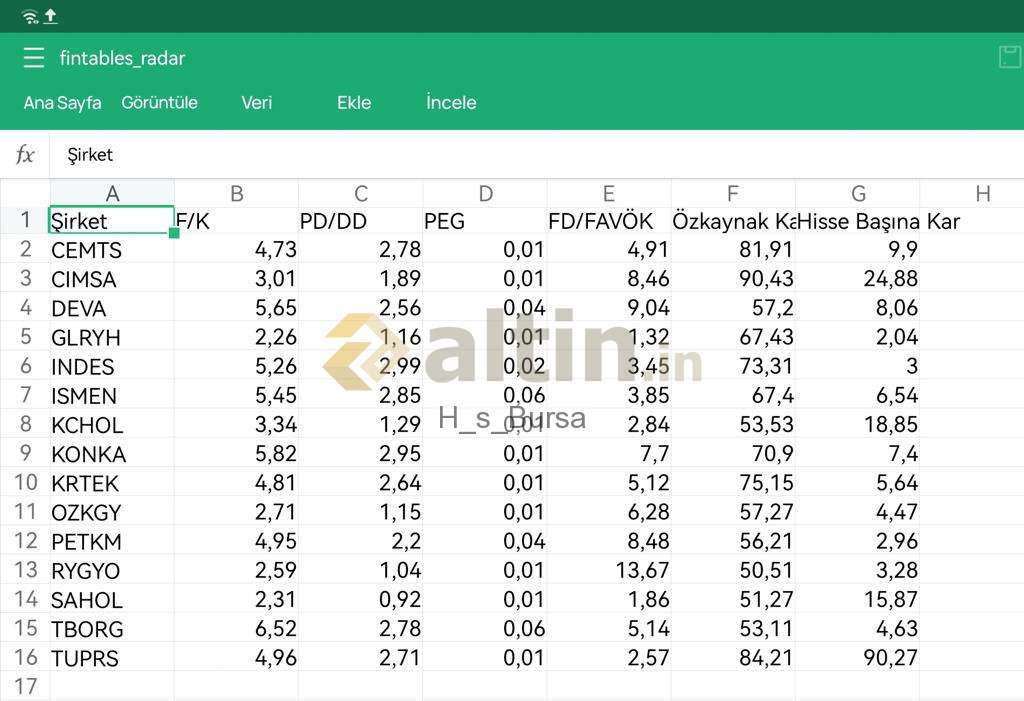This screenshot has height=701, width=1024.
Task: Select the DEVA company cell
Action: click(x=112, y=308)
